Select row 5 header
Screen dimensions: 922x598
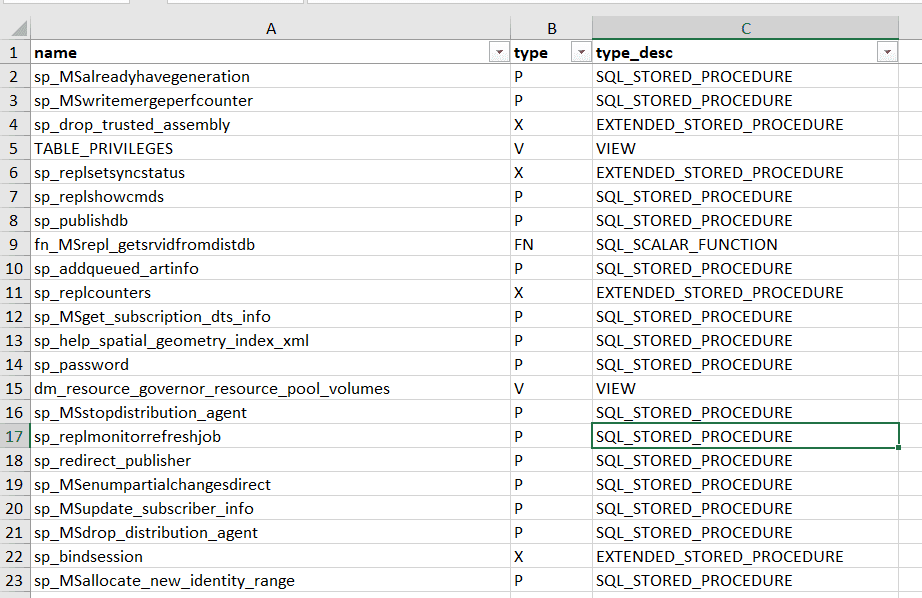click(15, 148)
